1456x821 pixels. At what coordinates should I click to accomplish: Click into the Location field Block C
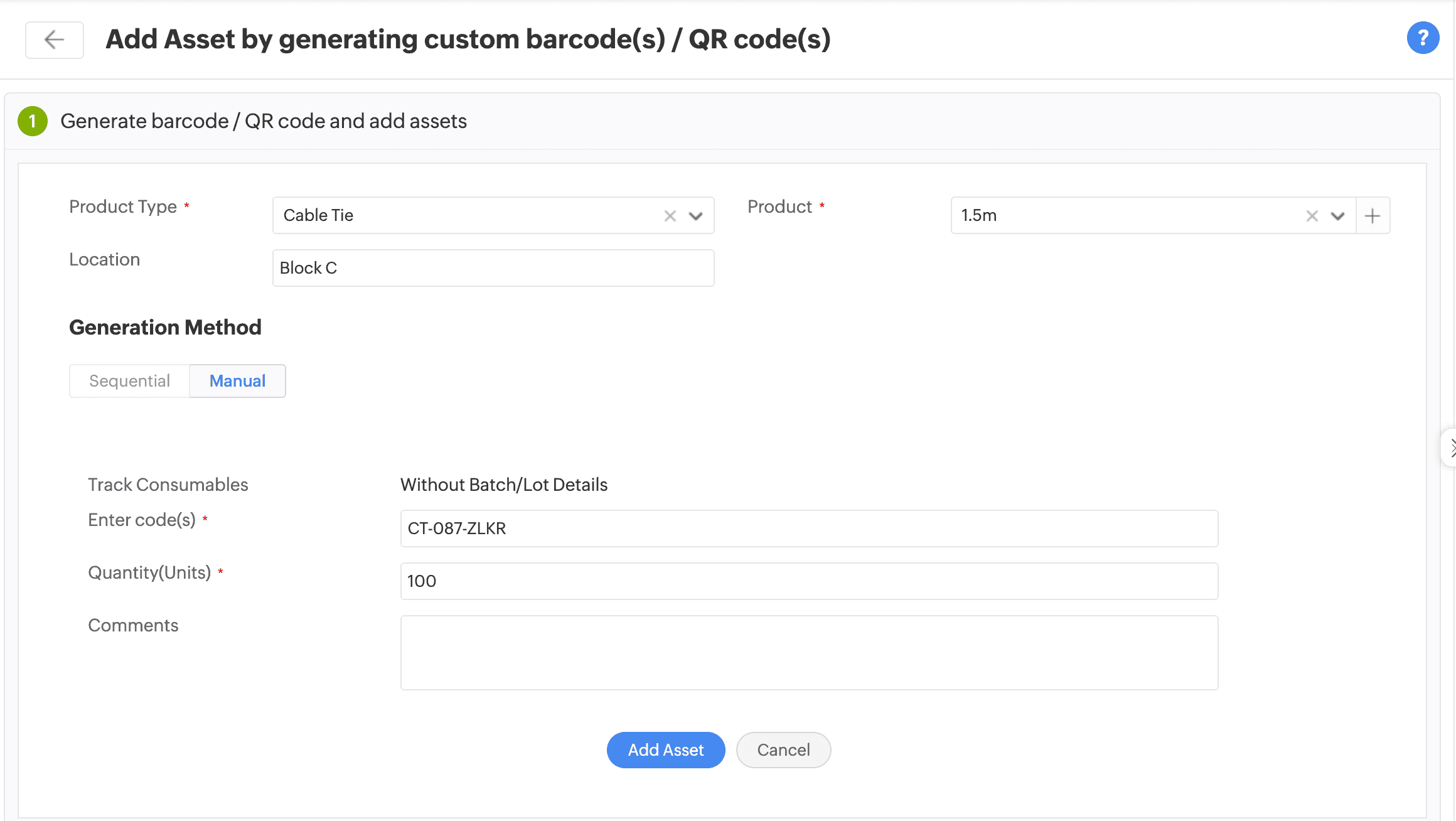point(493,268)
